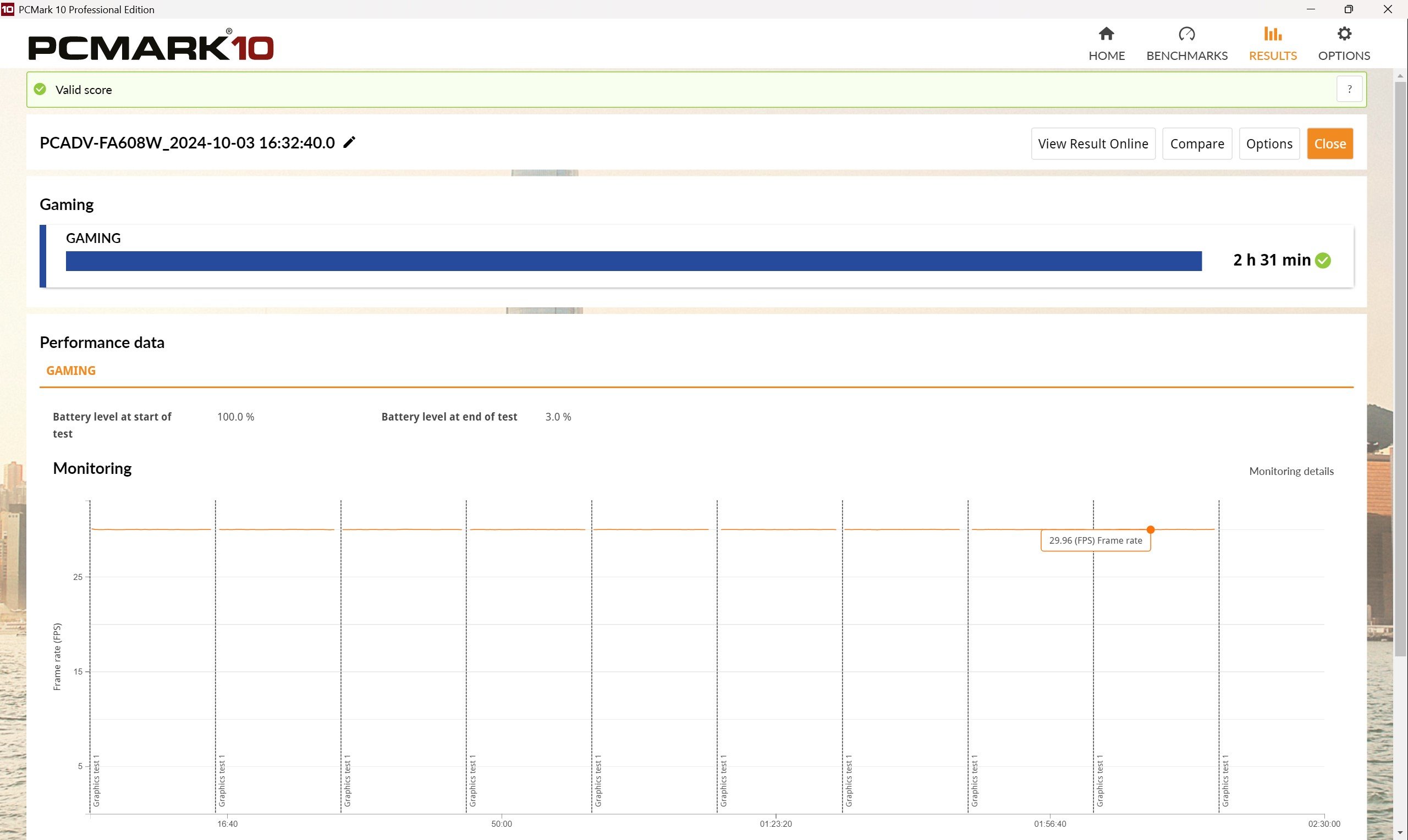Click the 16:40 time axis label
The height and width of the screenshot is (840, 1408).
coord(228,824)
